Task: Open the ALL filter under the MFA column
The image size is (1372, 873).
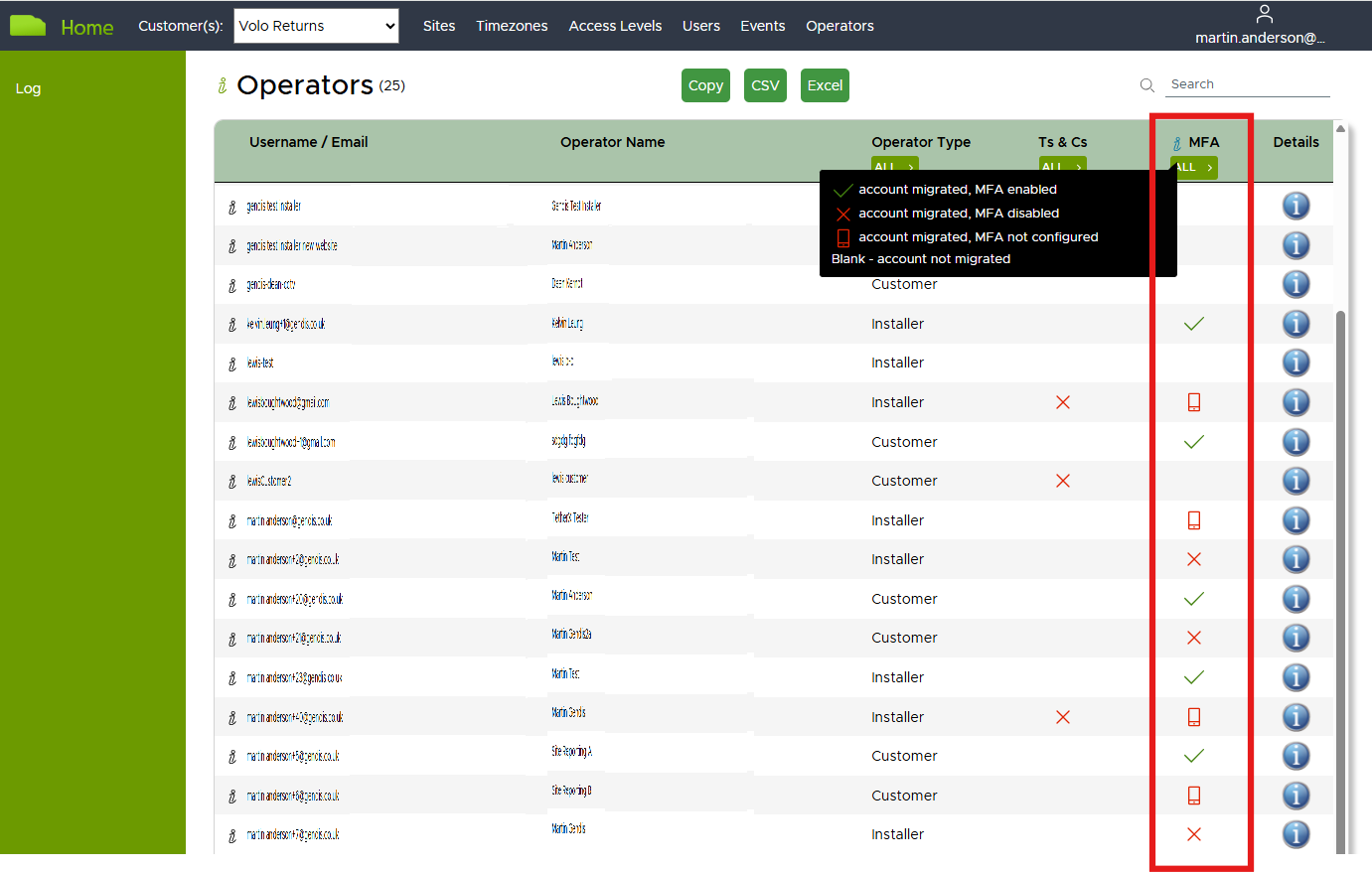Action: click(1193, 167)
